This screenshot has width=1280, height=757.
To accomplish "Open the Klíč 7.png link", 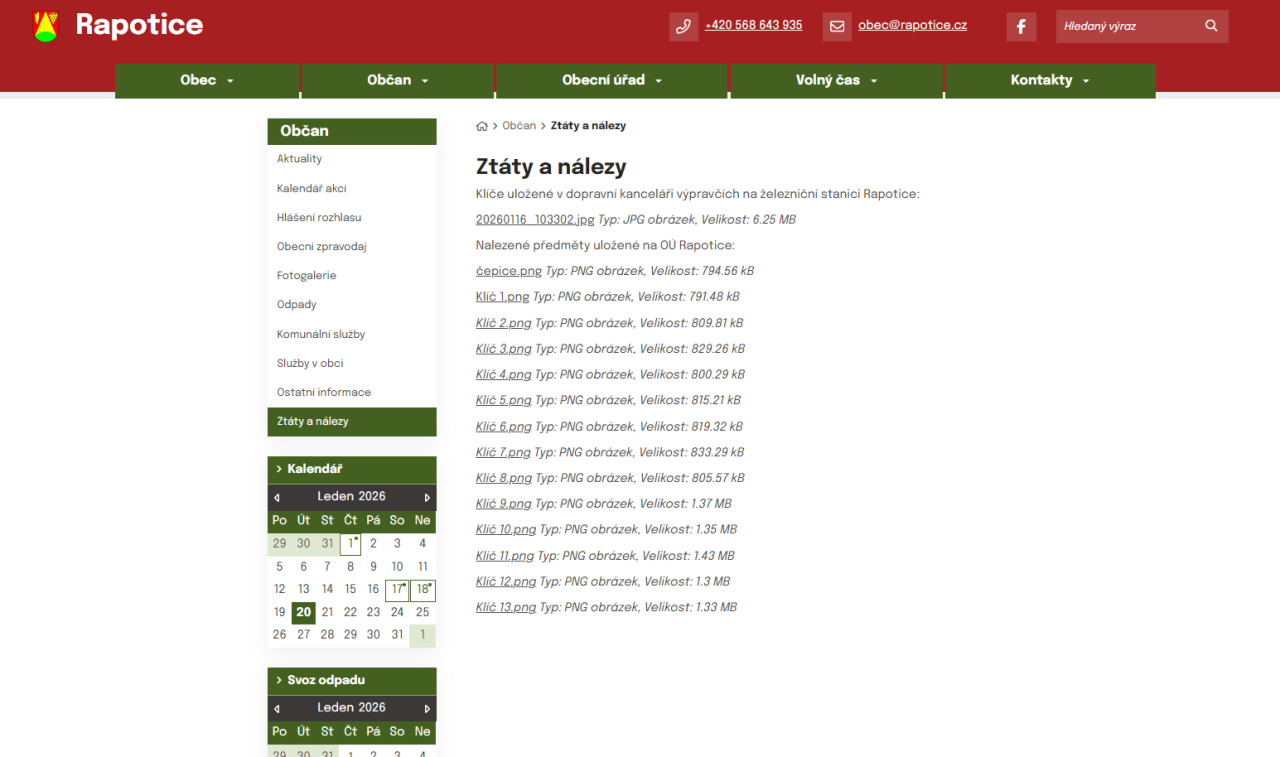I will click(x=503, y=452).
